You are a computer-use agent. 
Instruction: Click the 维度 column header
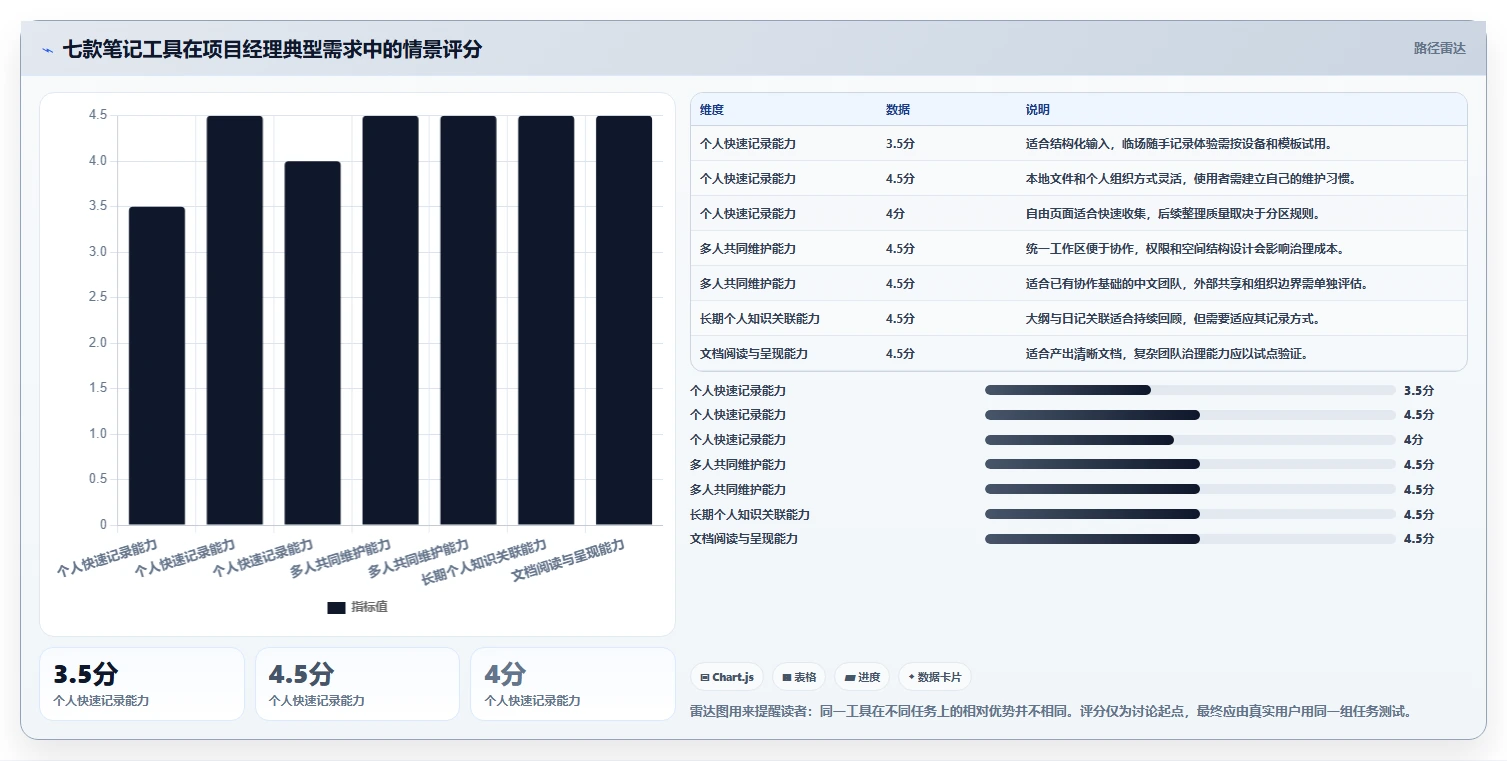click(712, 110)
